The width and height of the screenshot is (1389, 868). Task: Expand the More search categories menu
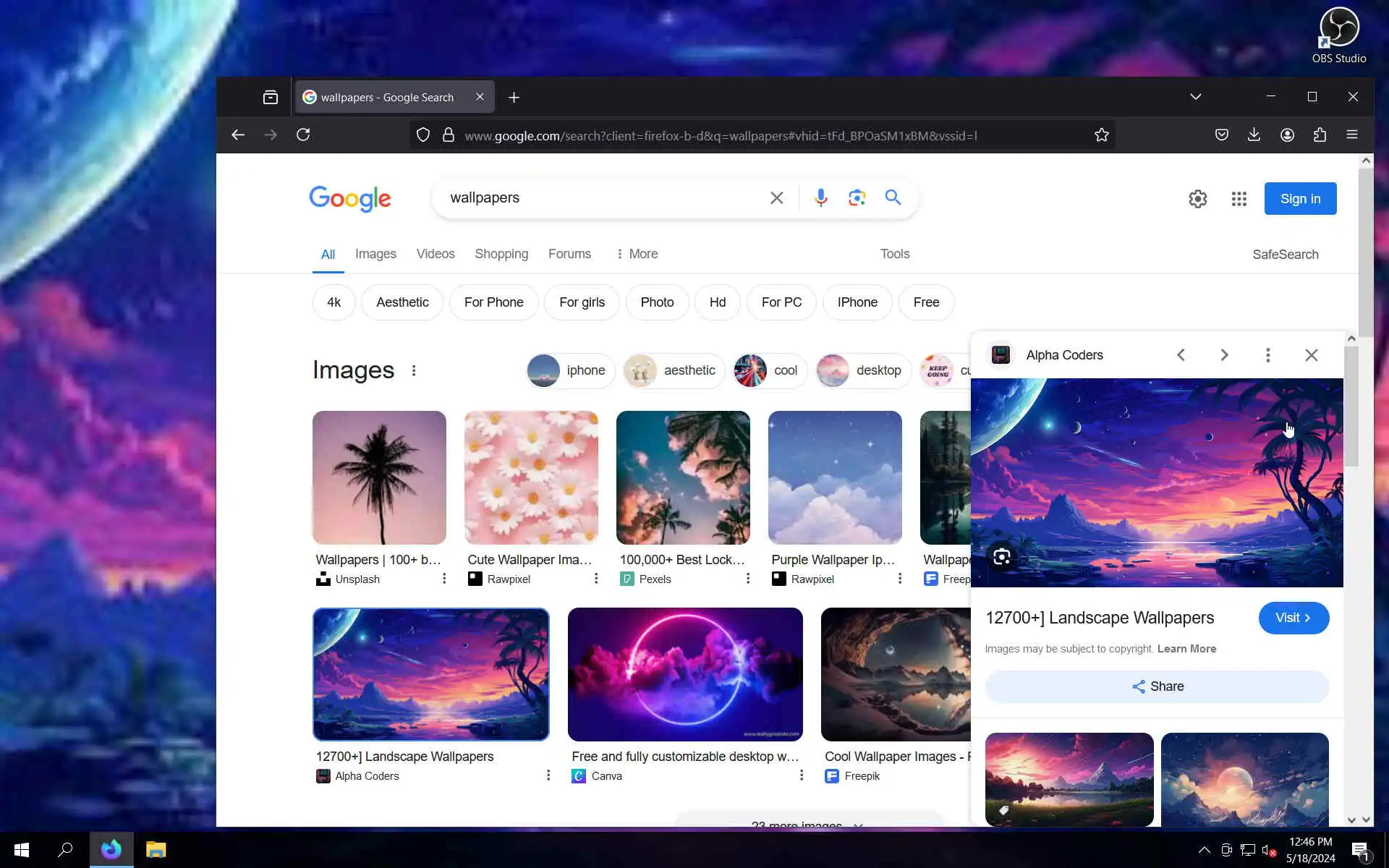coord(637,254)
